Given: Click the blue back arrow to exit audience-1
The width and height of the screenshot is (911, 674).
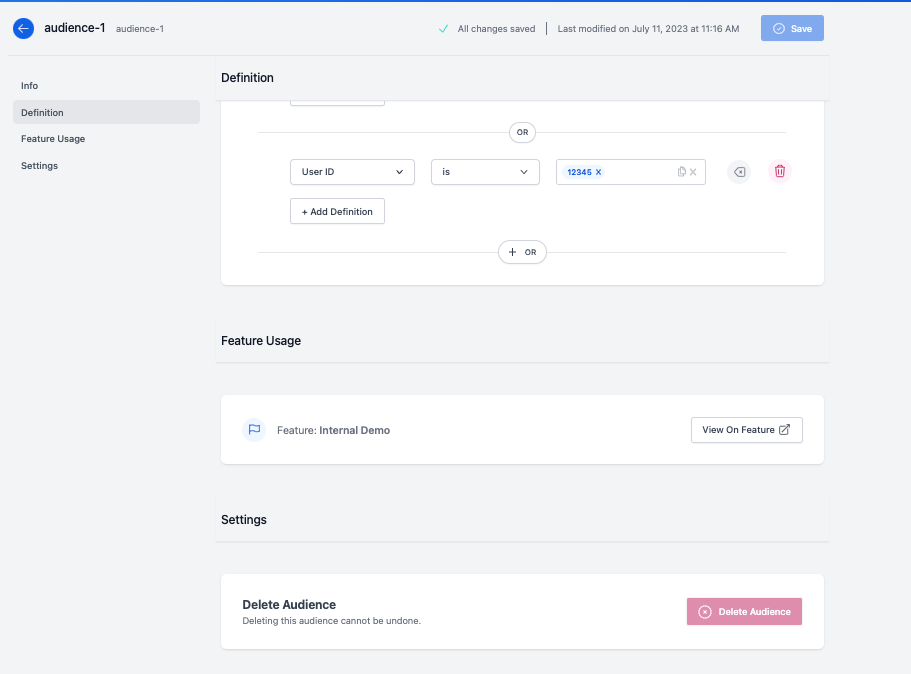Looking at the screenshot, I should [x=23, y=28].
